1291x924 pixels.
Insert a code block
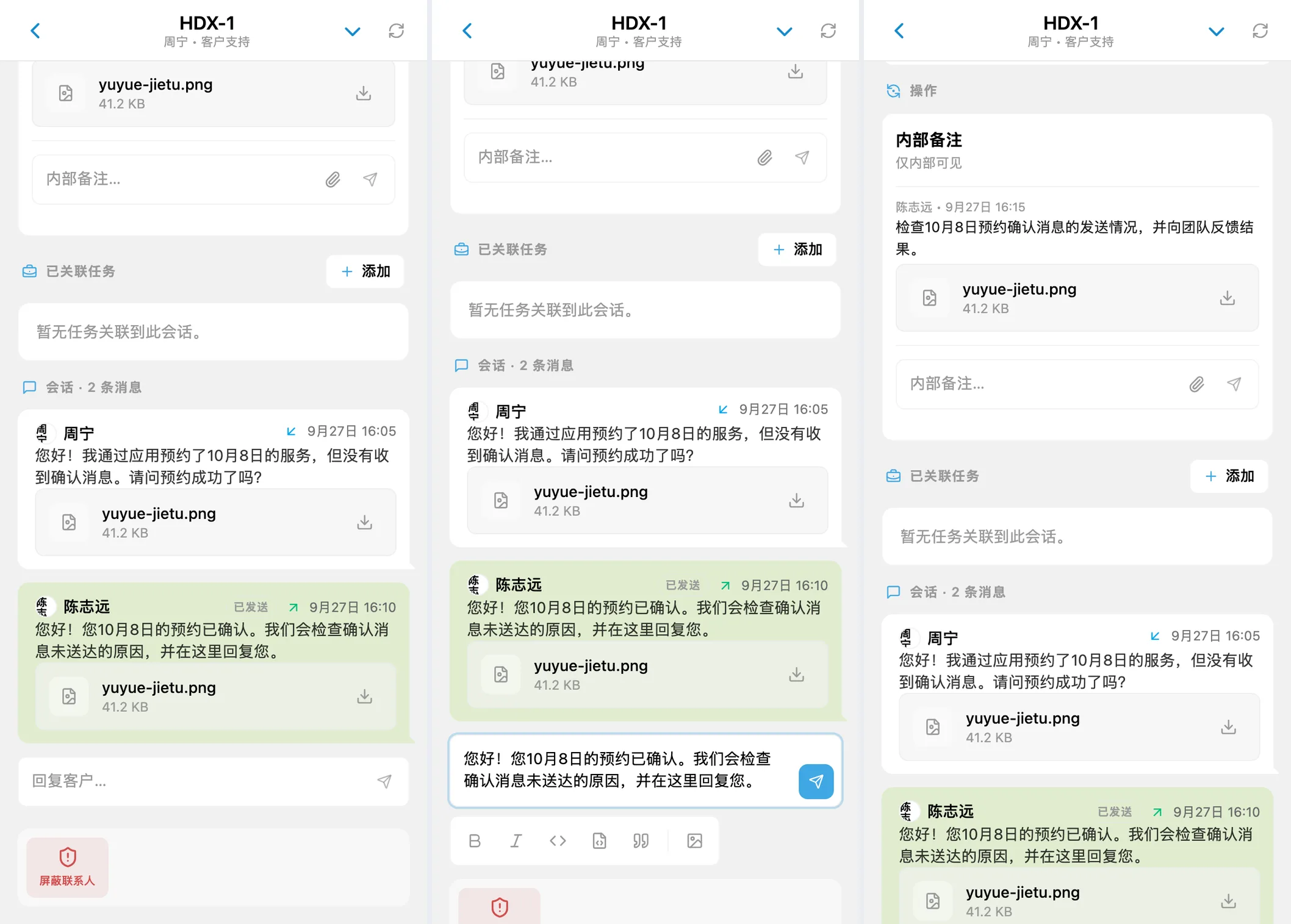(600, 841)
